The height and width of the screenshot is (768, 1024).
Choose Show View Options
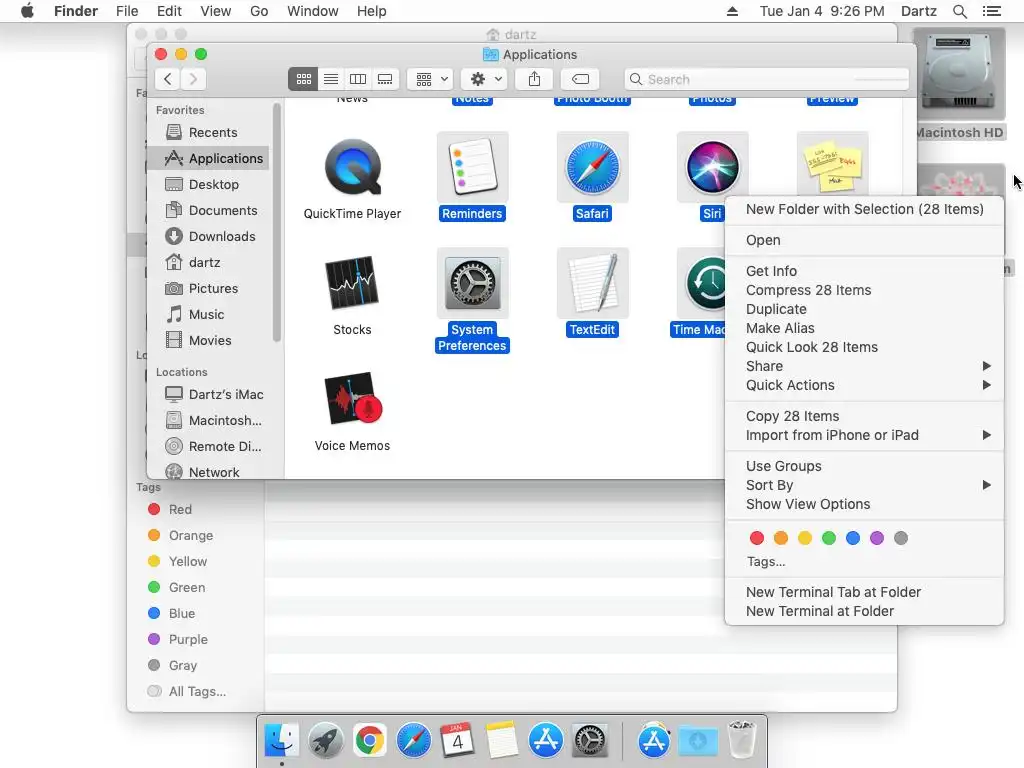click(x=865, y=504)
